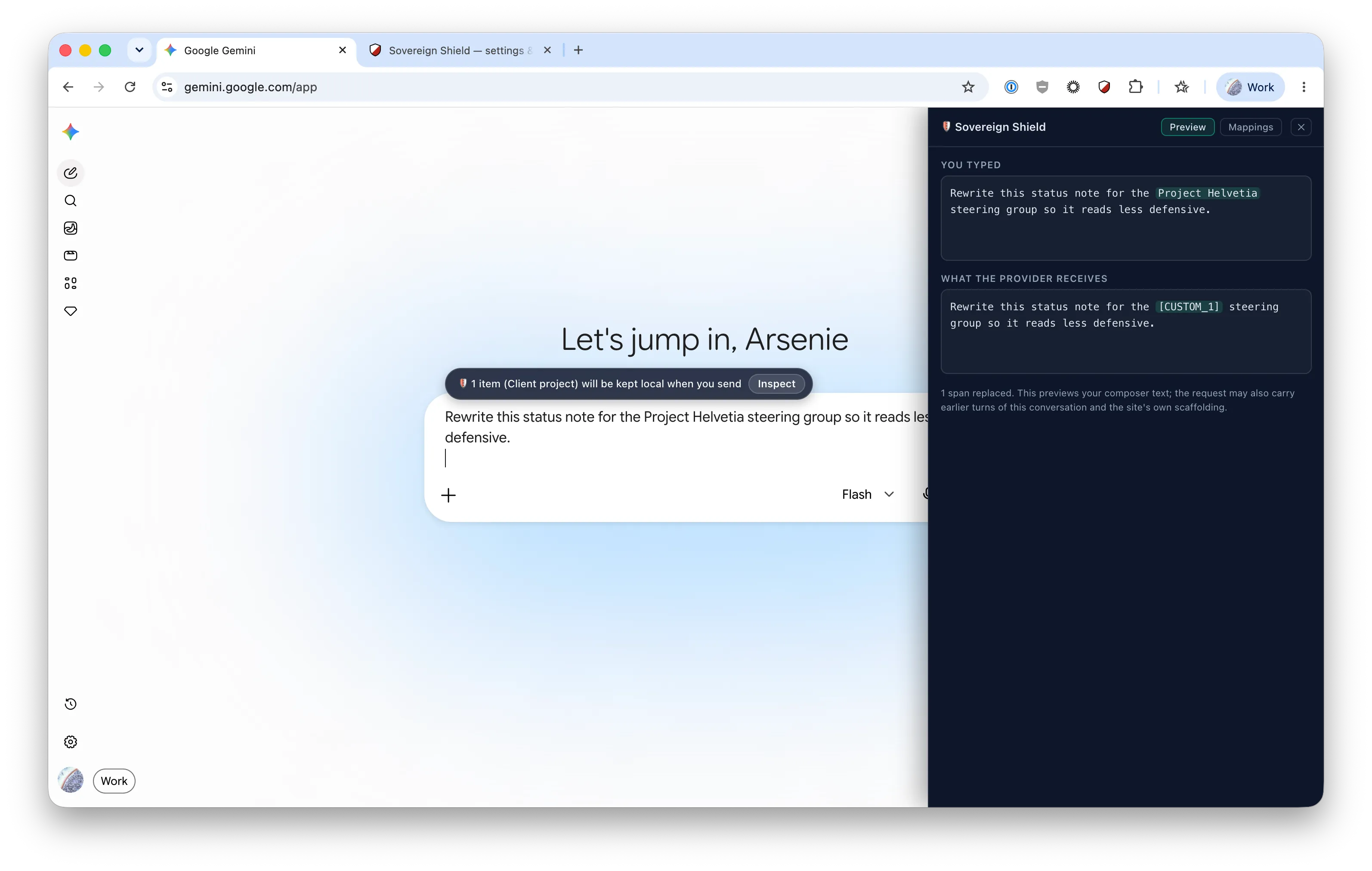Image resolution: width=1372 pixels, height=871 pixels.
Task: Open the bookmarks star list icon
Action: click(x=1182, y=86)
